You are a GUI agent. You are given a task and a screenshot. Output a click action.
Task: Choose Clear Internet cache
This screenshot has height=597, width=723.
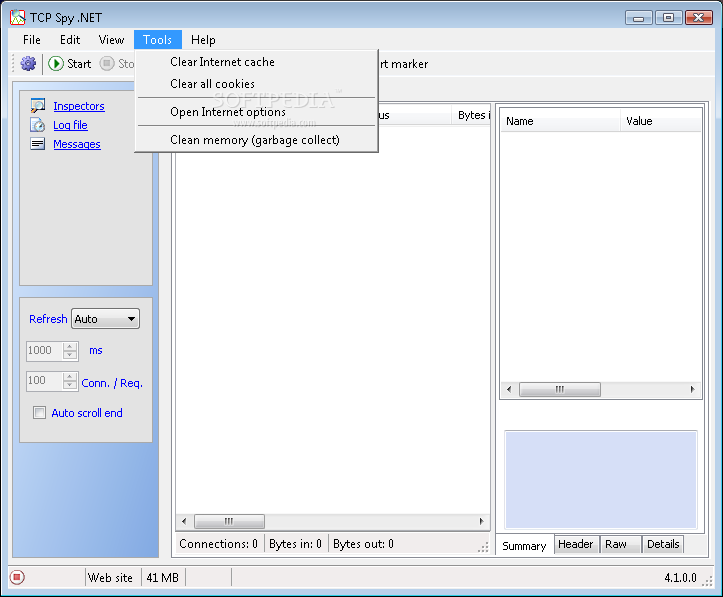point(256,62)
